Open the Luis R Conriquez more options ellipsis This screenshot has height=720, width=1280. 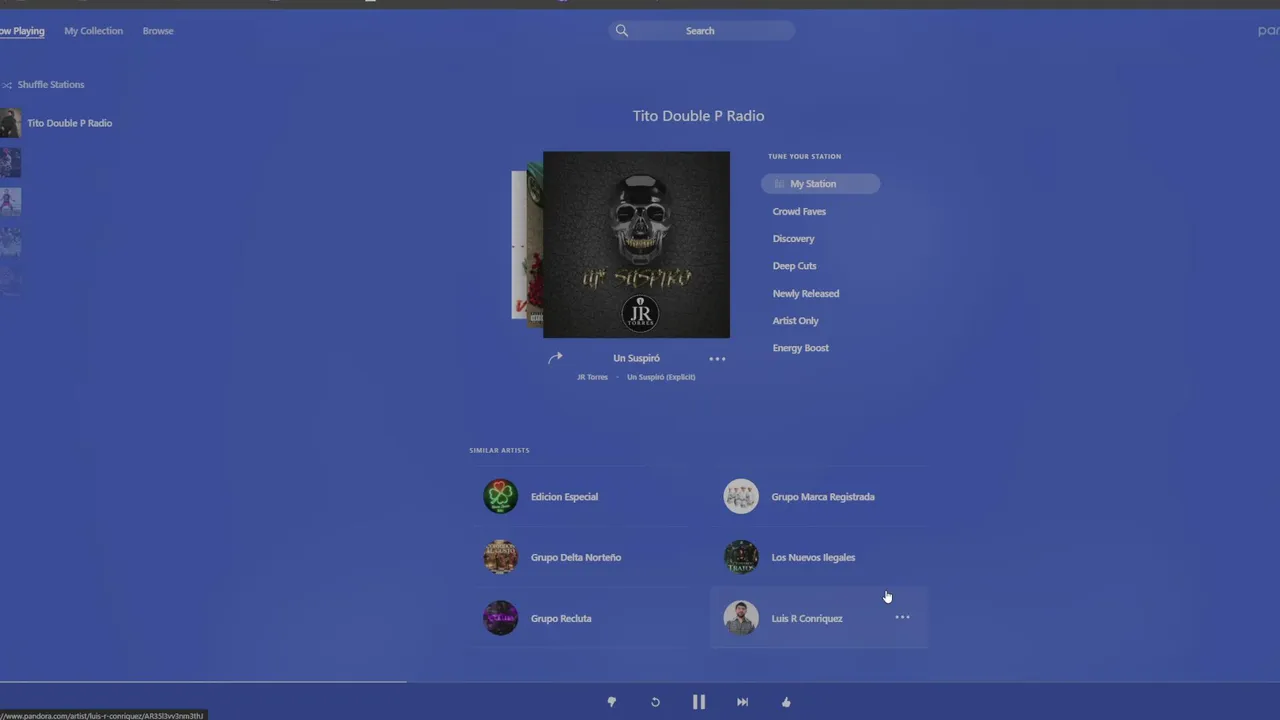[x=902, y=617]
